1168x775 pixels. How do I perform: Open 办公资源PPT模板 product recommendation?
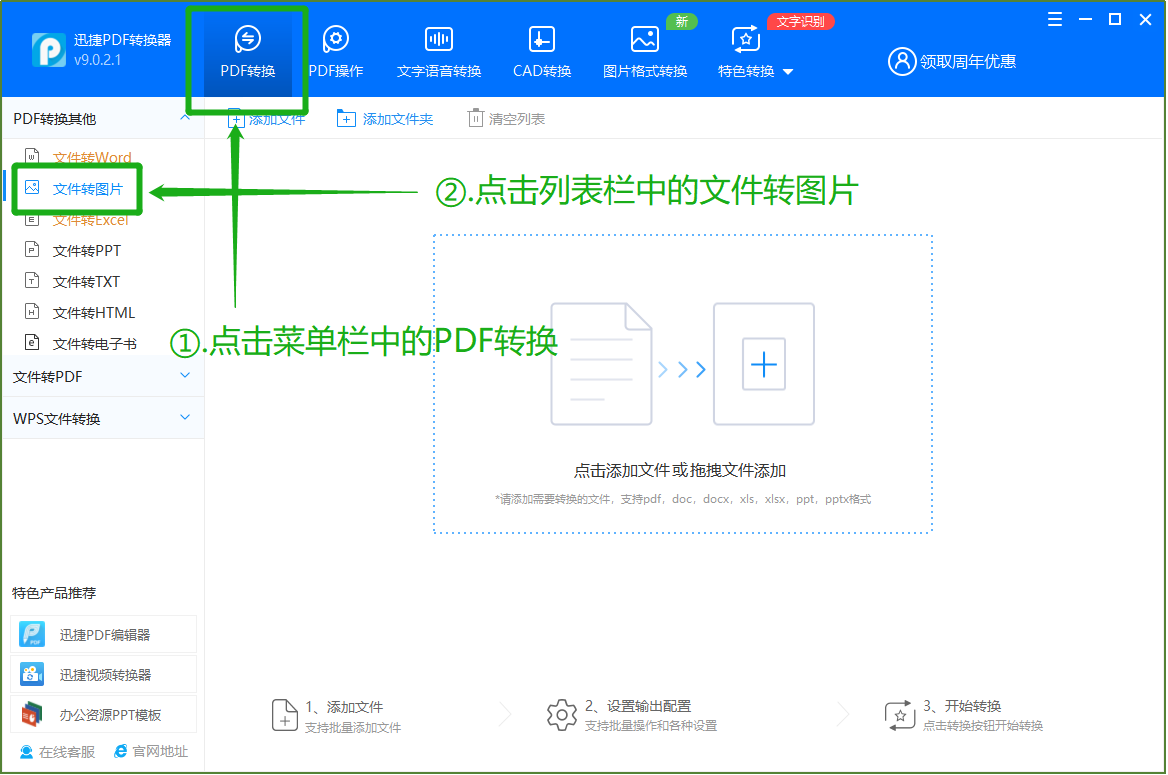[104, 715]
